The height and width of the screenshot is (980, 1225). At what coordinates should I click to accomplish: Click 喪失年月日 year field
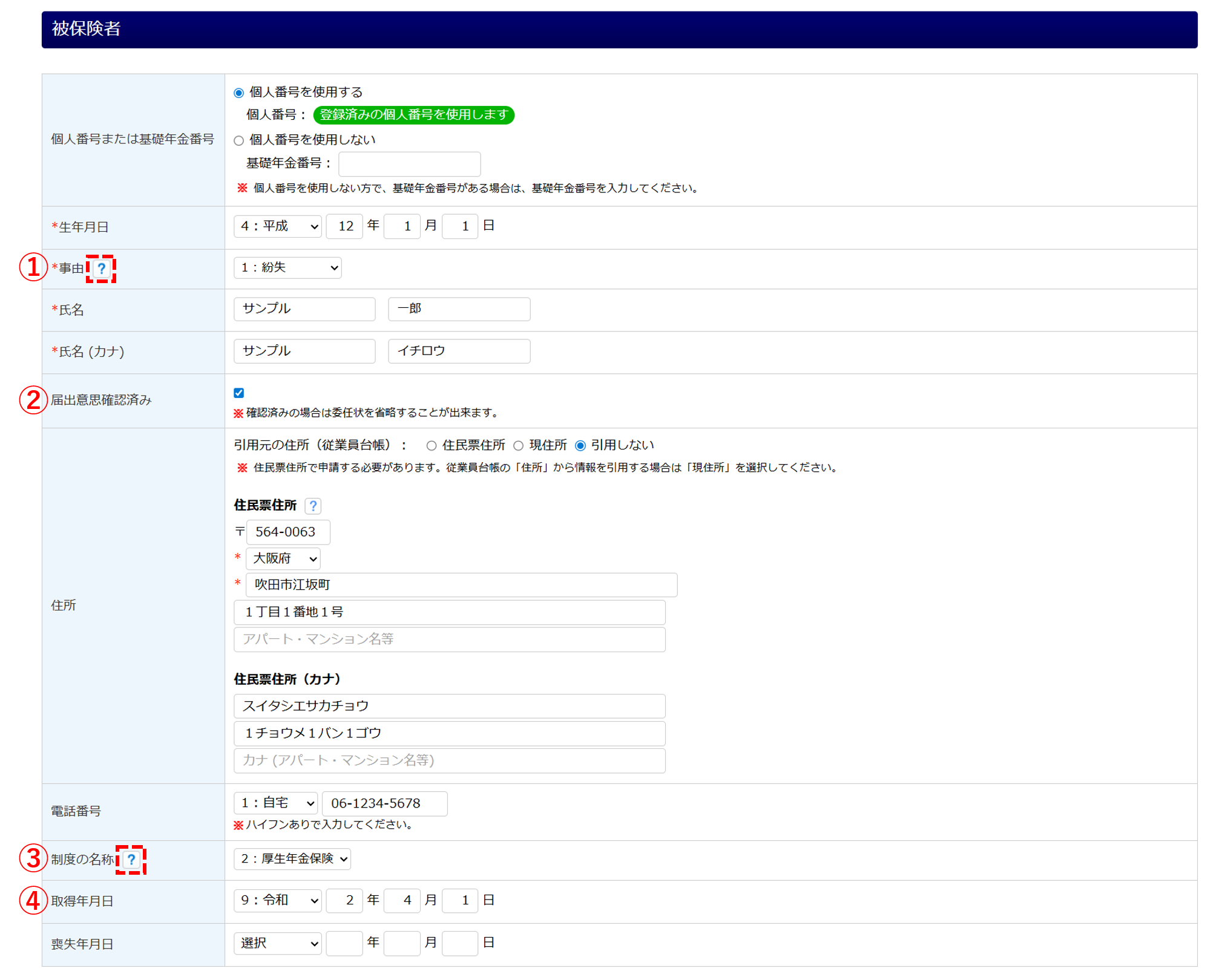tap(344, 944)
